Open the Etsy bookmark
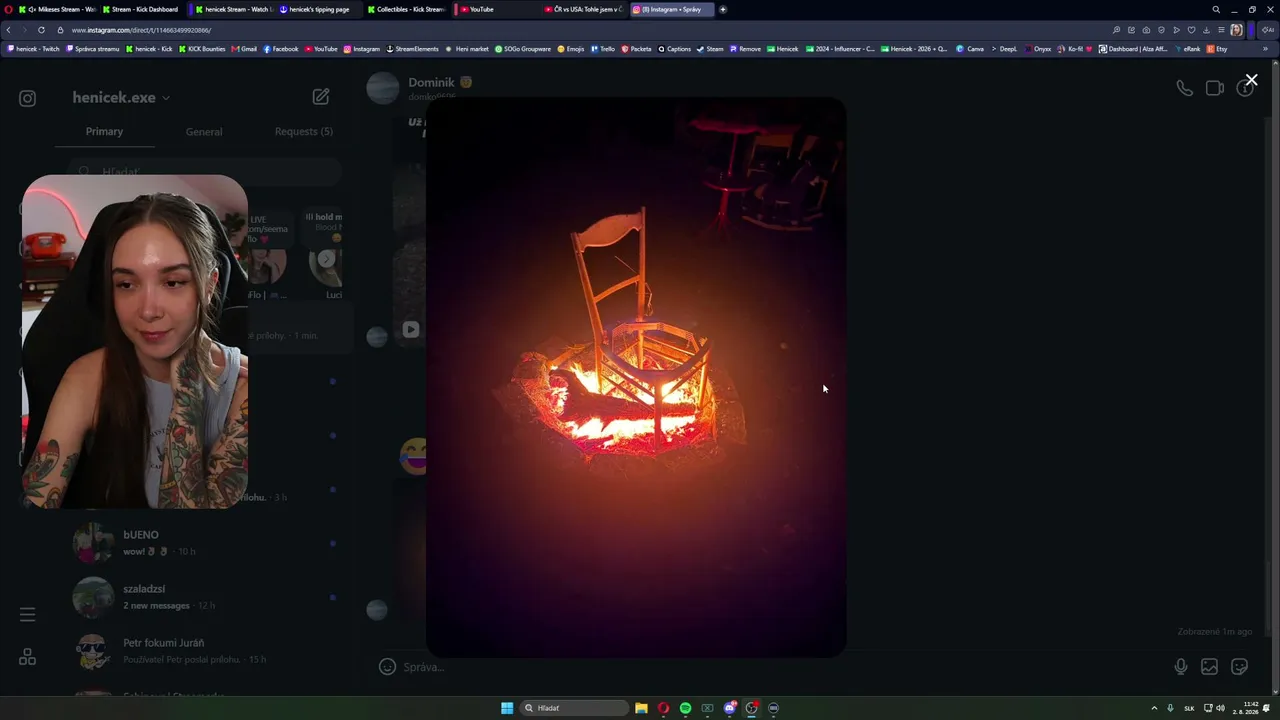This screenshot has width=1280, height=720. click(x=1217, y=49)
